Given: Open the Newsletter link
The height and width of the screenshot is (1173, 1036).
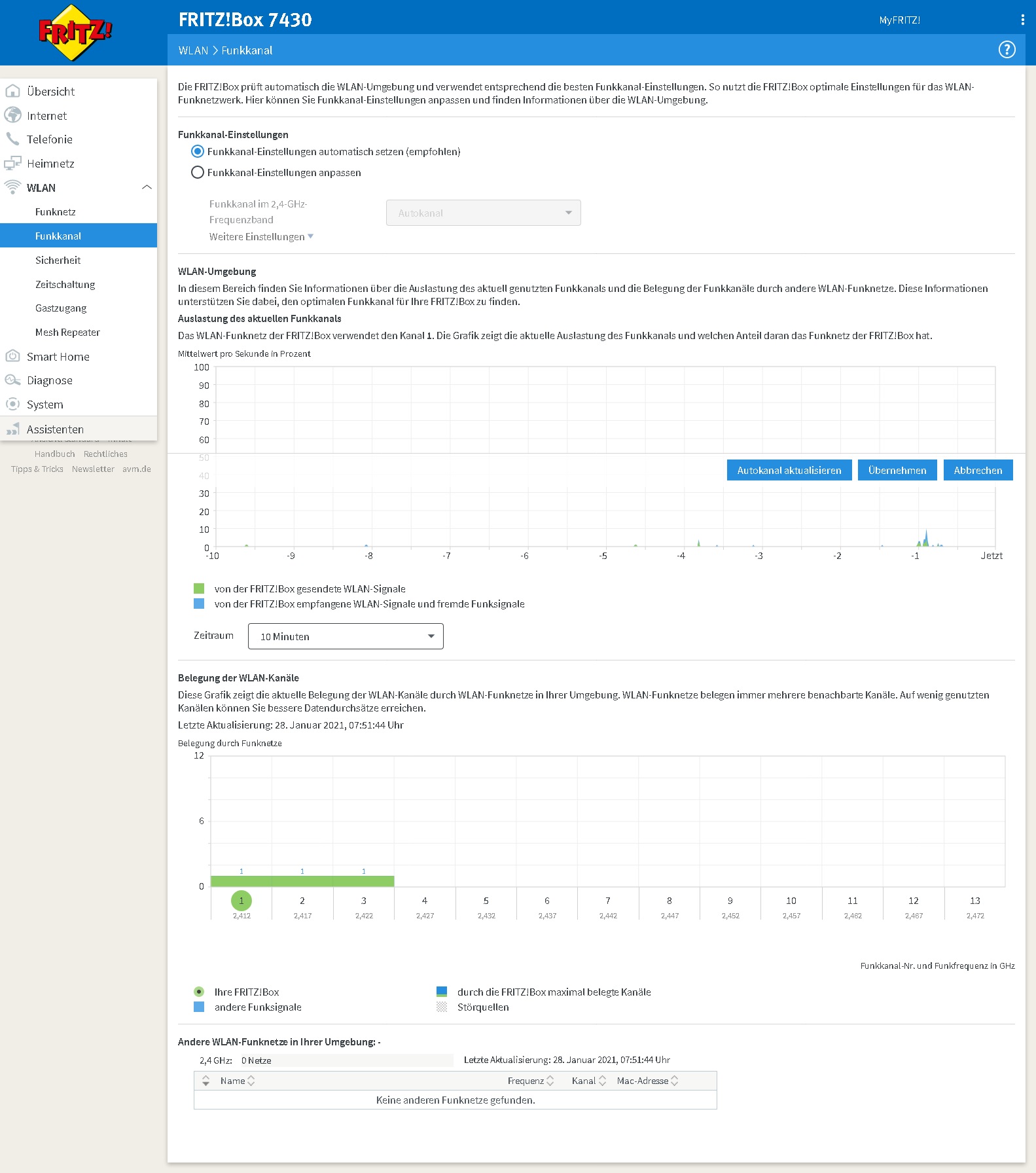Looking at the screenshot, I should click(x=93, y=469).
